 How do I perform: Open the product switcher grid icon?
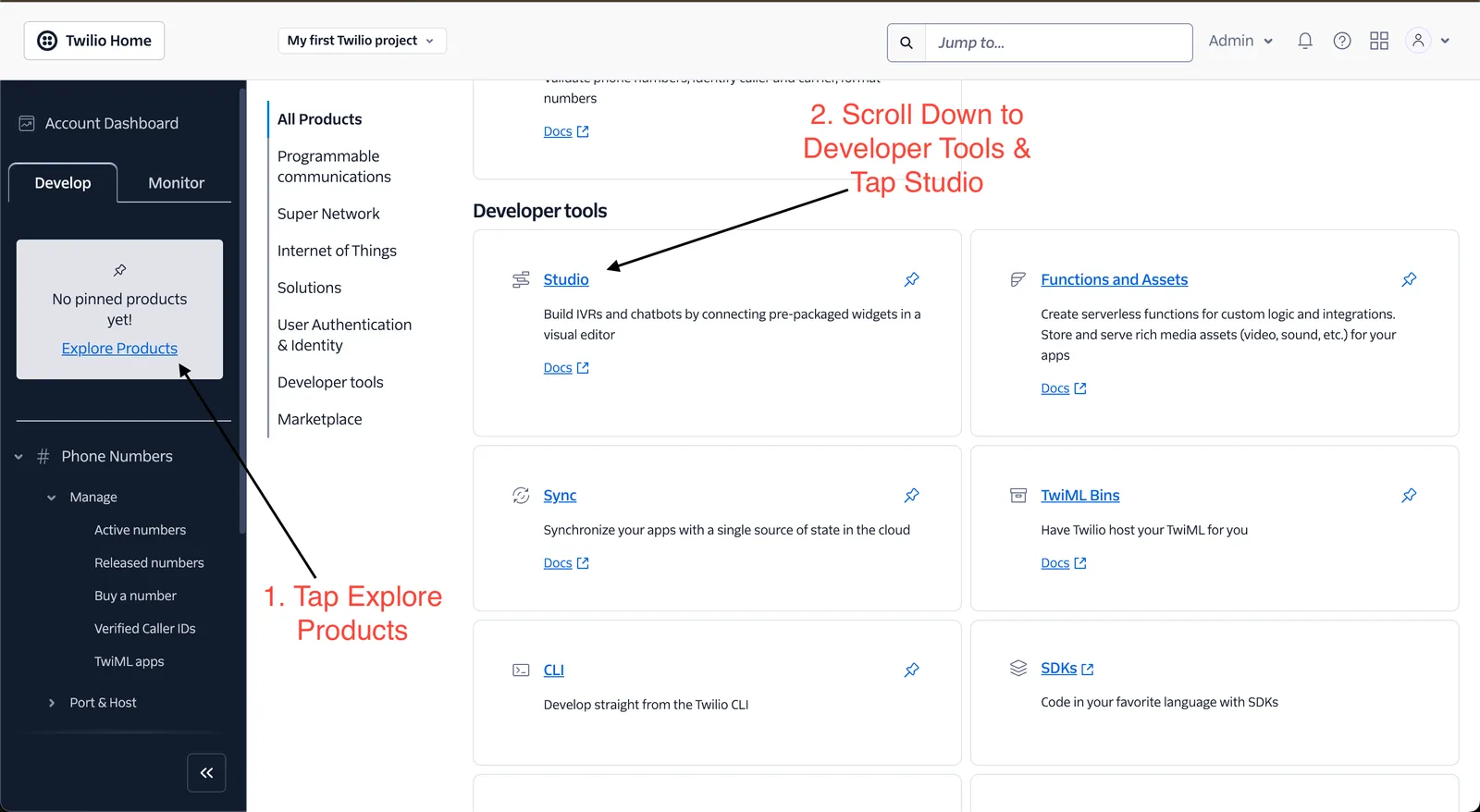1379,41
